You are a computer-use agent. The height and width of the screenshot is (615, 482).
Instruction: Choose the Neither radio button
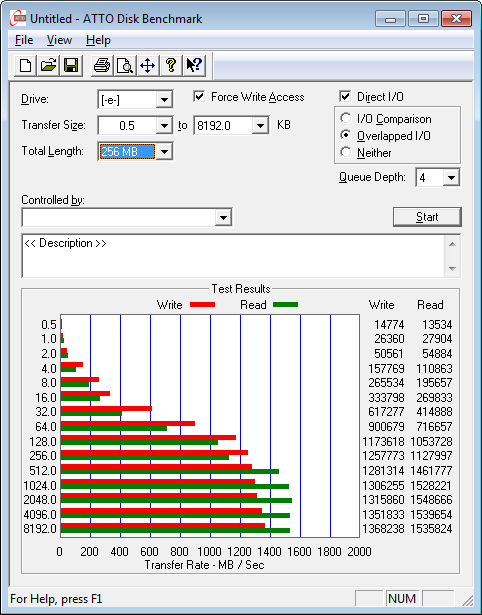[346, 152]
